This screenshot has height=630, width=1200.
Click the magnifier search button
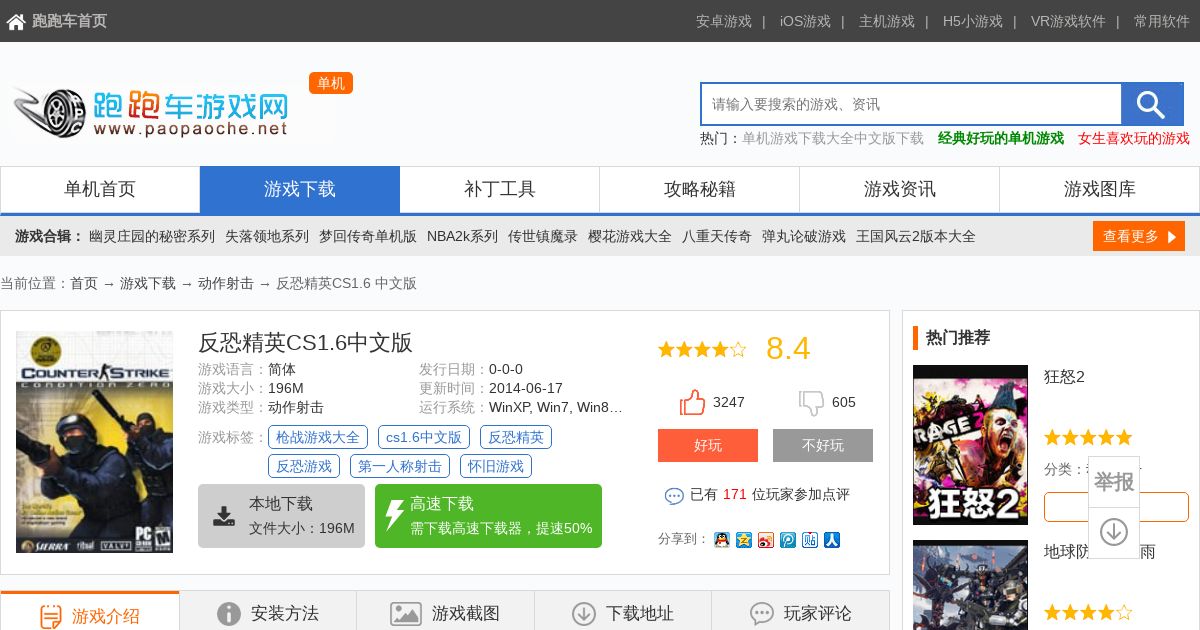click(1152, 104)
